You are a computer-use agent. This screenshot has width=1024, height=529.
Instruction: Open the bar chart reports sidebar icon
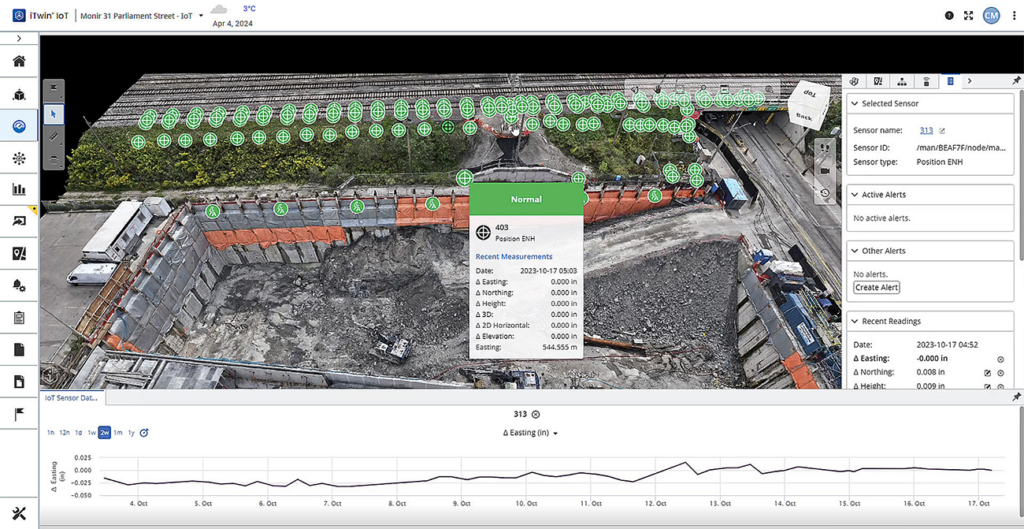pos(19,190)
